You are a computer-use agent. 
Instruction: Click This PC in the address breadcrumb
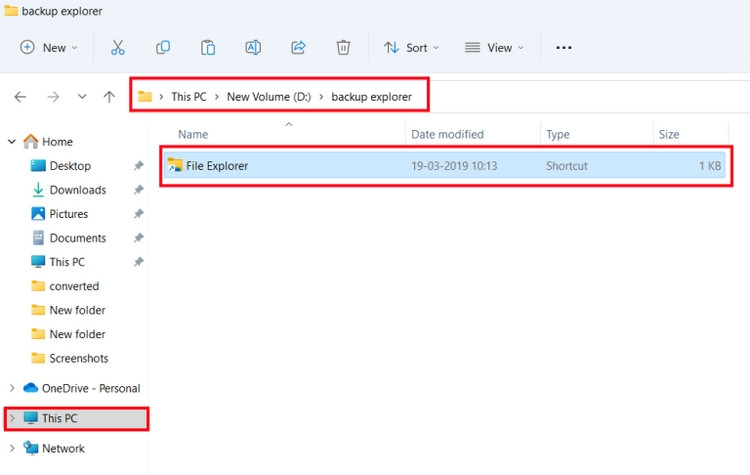point(189,97)
